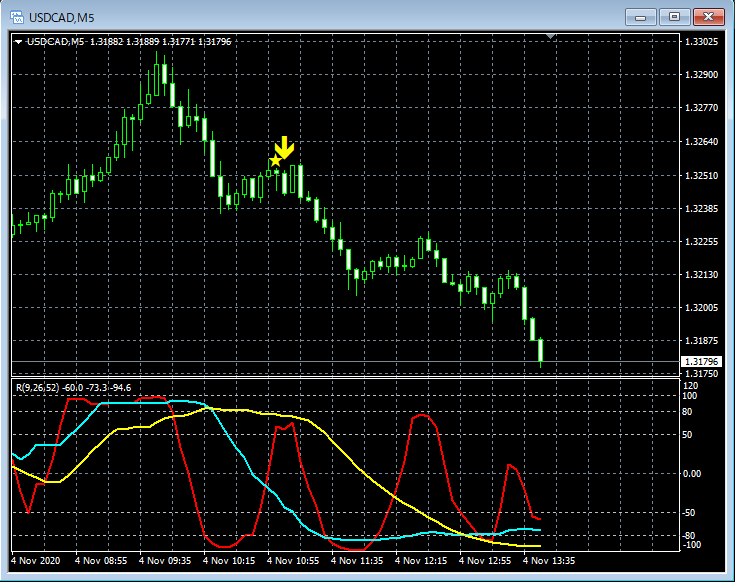Image resolution: width=735 pixels, height=582 pixels.
Task: Click the 4 Nov 12:55 time label
Action: pyautogui.click(x=485, y=560)
